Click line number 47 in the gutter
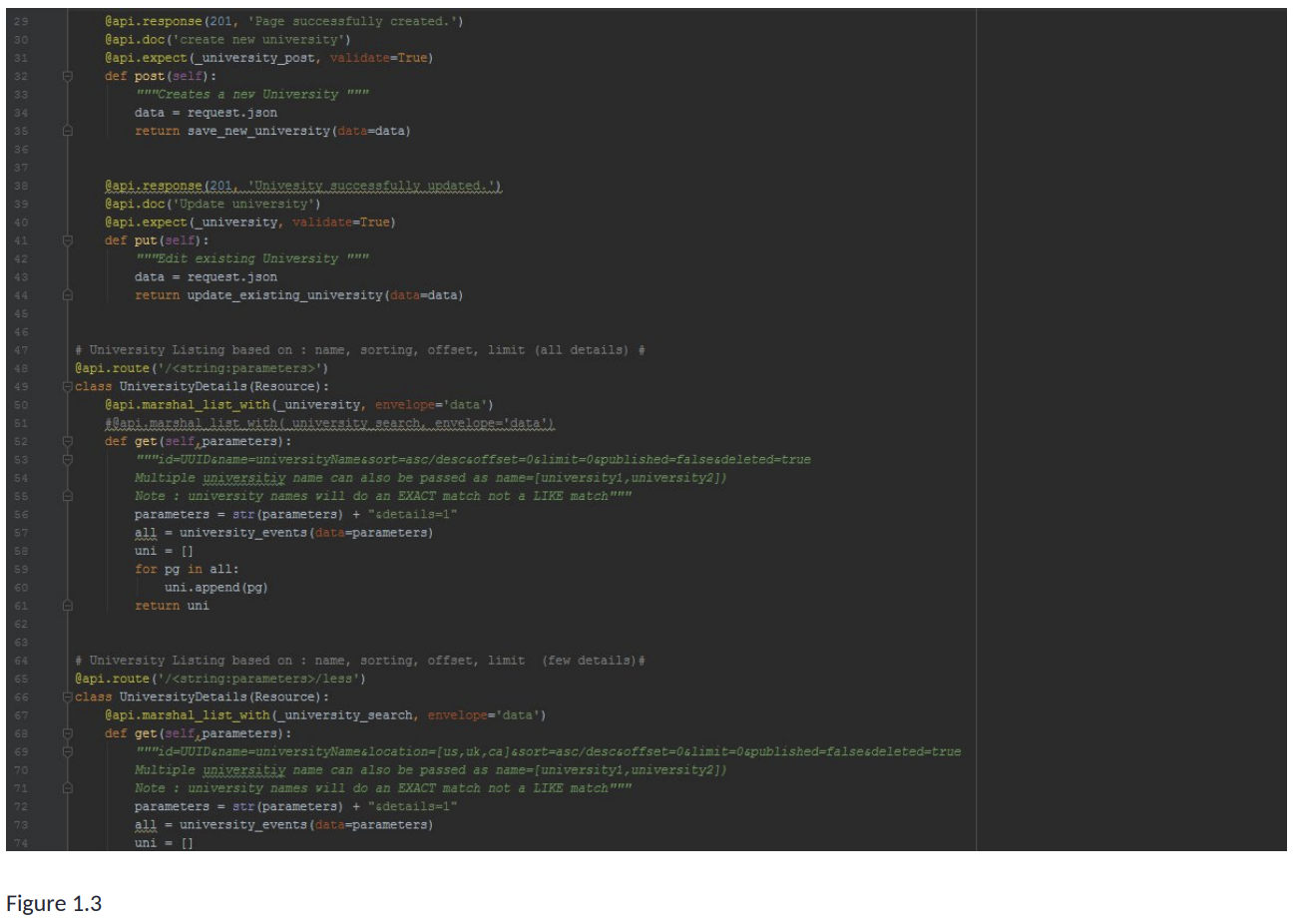Viewport: 1294px width, 924px height. click(22, 350)
